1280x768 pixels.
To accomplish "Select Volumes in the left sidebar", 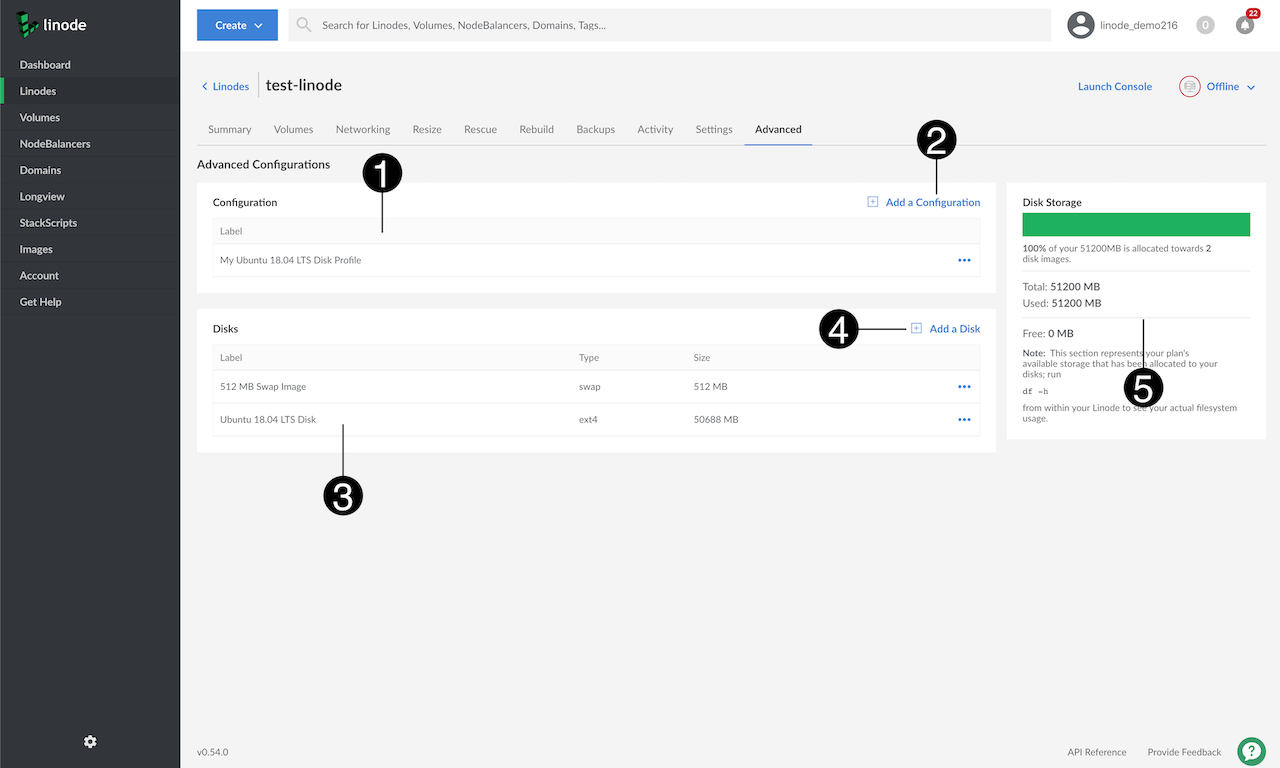I will pos(40,118).
